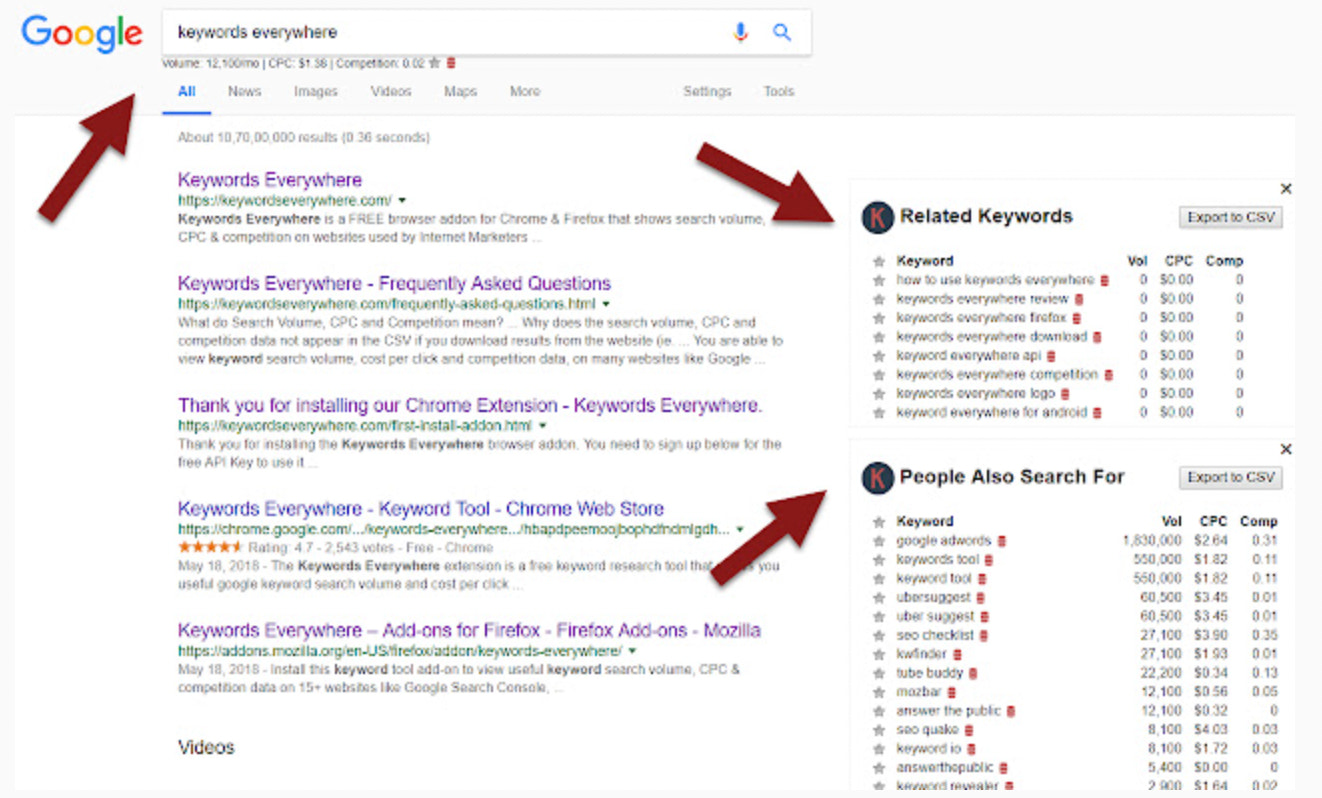This screenshot has width=1322, height=798.
Task: Click the K logo on People Also Search For panel
Action: [x=877, y=477]
